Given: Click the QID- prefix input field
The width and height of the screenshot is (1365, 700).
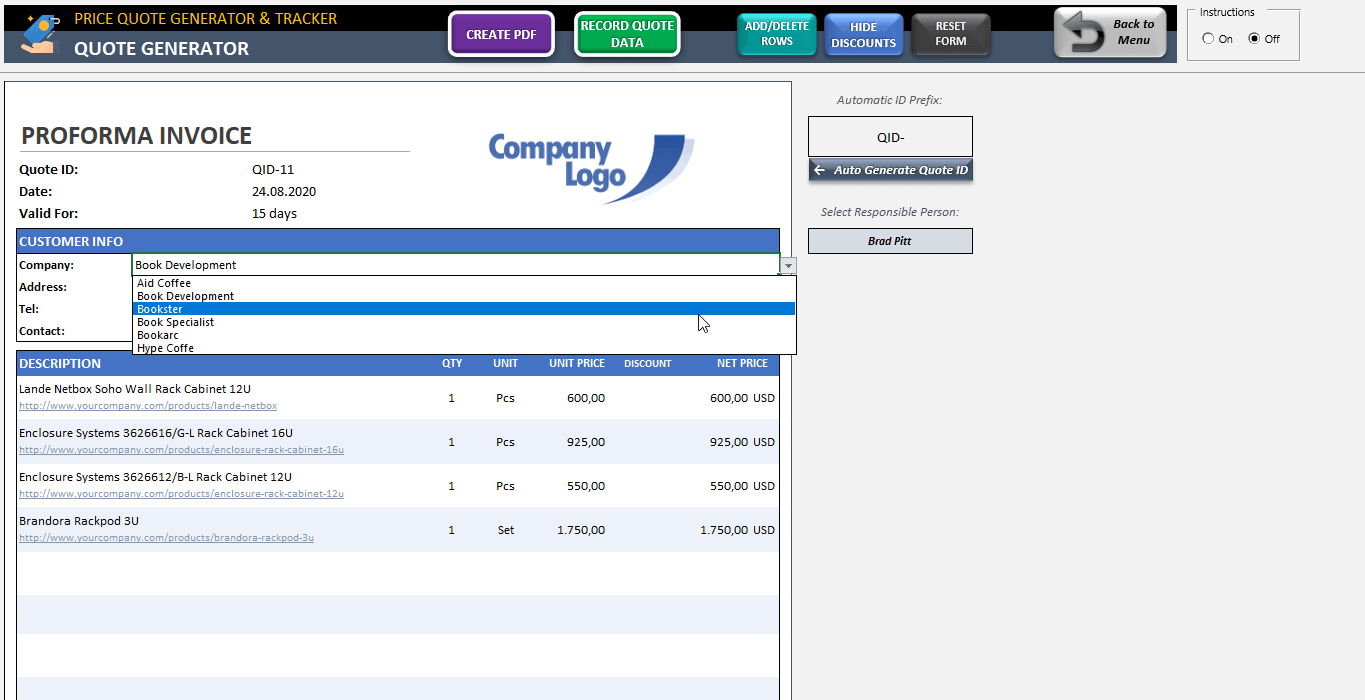Looking at the screenshot, I should pos(890,137).
